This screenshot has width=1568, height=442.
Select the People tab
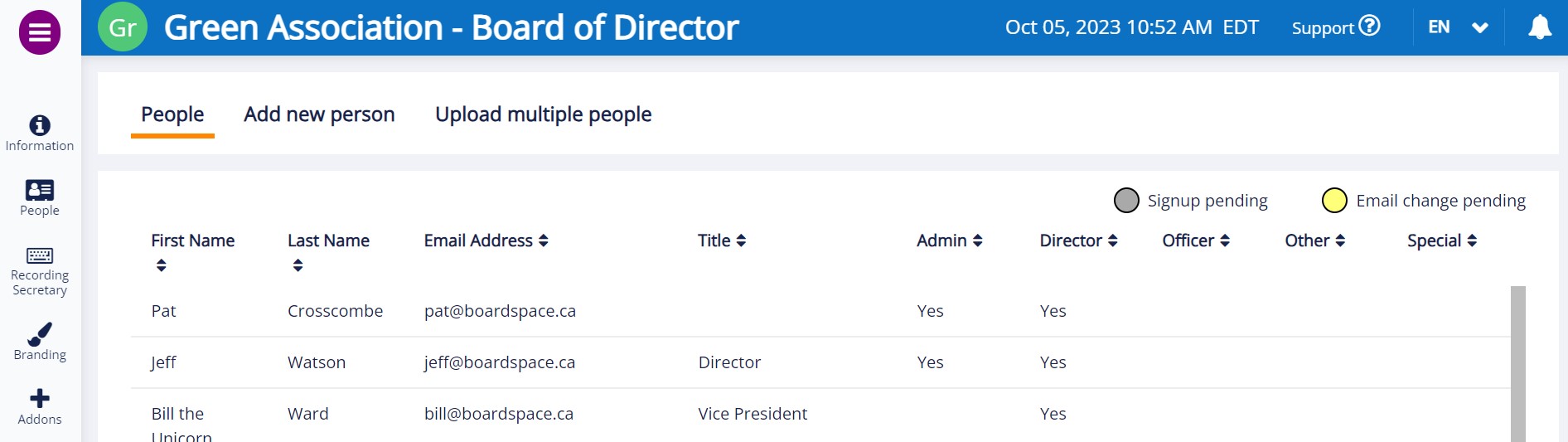172,114
